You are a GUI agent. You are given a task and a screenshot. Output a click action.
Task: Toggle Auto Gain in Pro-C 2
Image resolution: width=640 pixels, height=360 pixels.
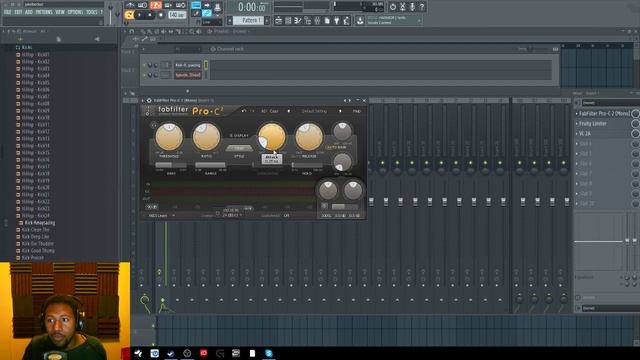(336, 147)
